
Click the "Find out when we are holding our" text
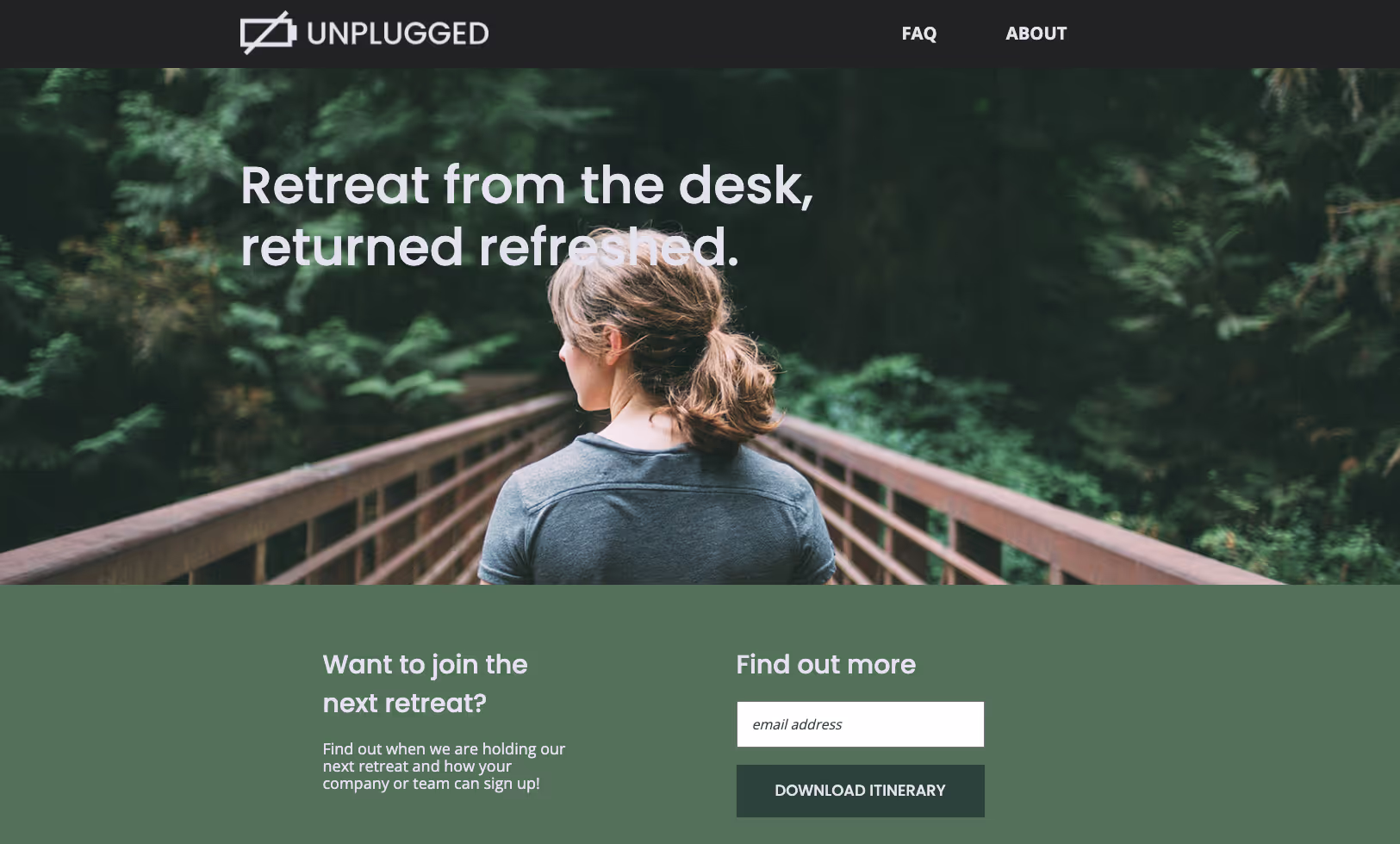tap(444, 749)
